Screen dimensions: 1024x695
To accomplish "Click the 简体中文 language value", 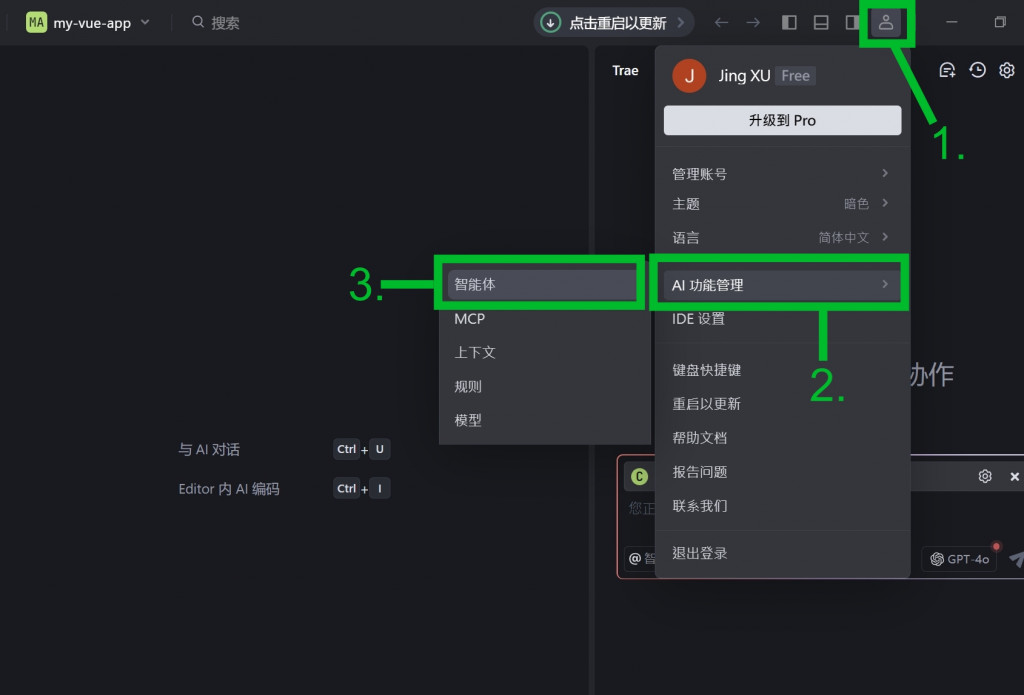I will 844,237.
